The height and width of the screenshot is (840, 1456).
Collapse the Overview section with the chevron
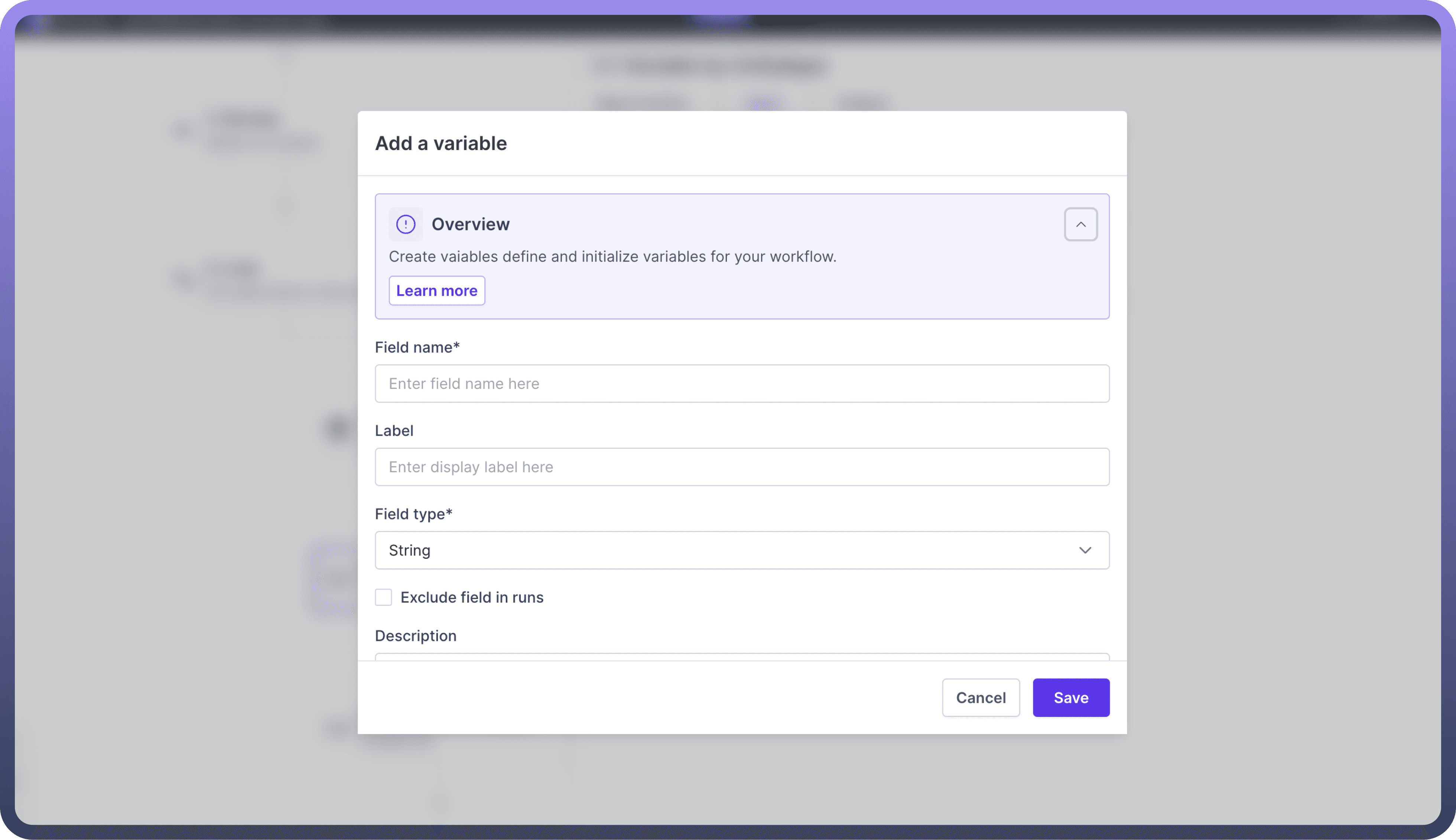click(1080, 224)
